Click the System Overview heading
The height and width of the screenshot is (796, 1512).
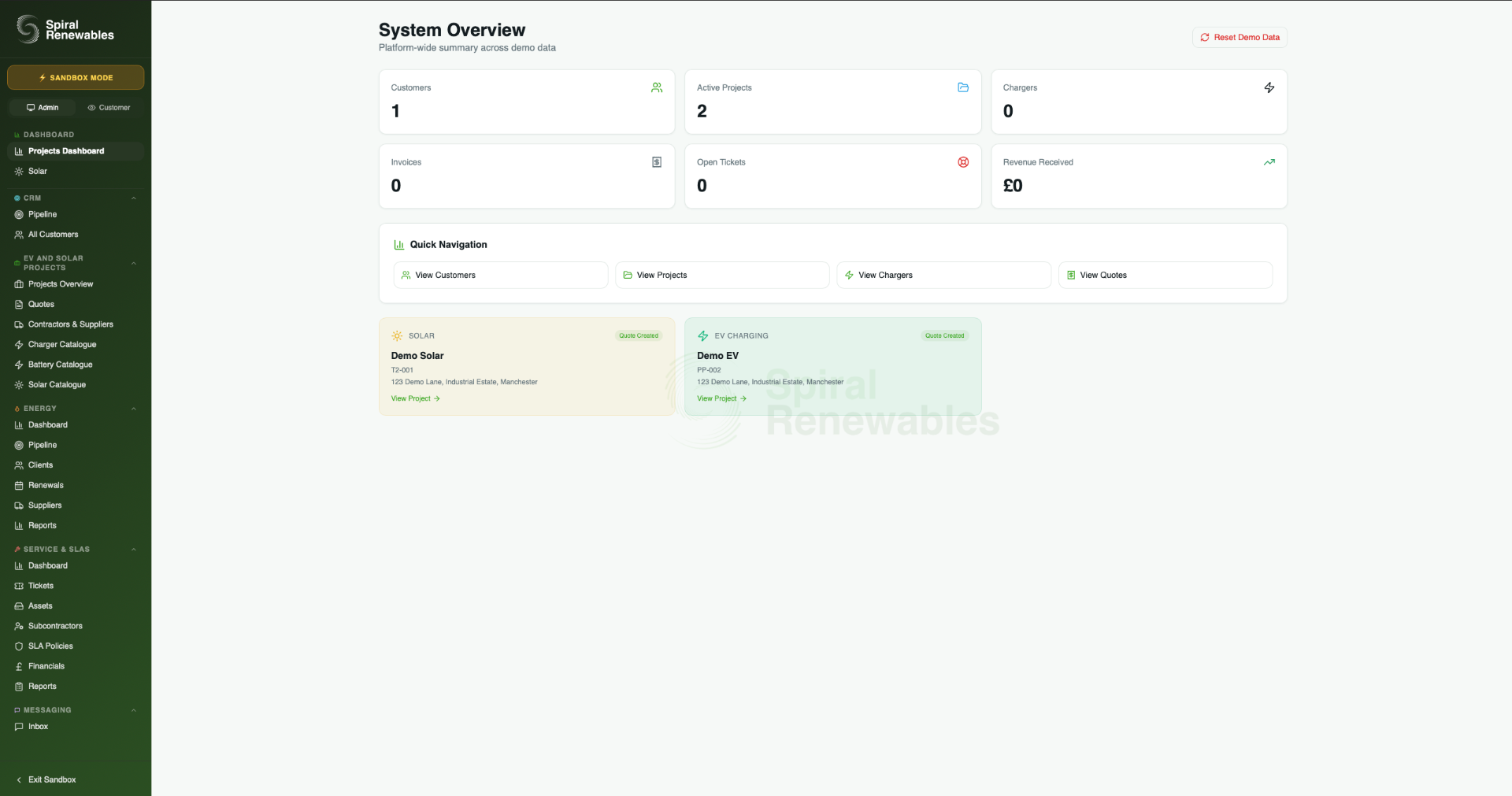452,30
